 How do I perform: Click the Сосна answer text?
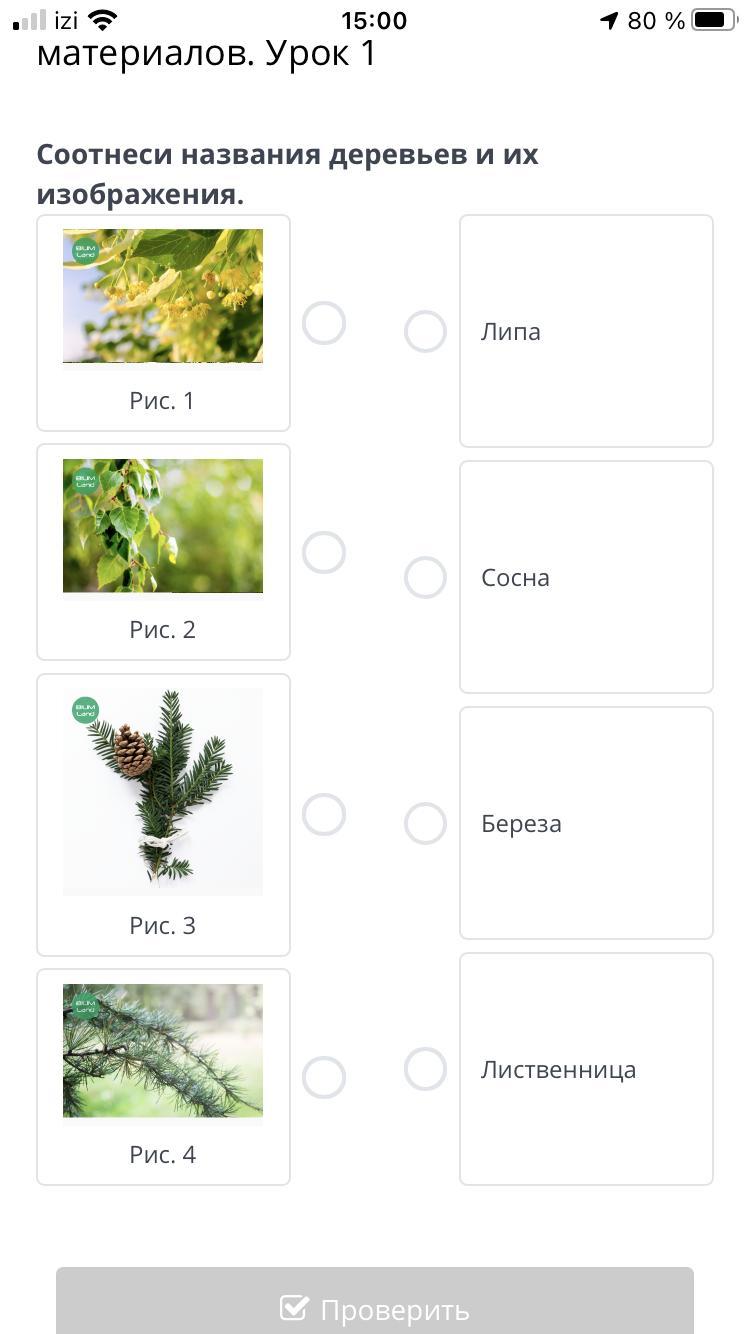[515, 578]
